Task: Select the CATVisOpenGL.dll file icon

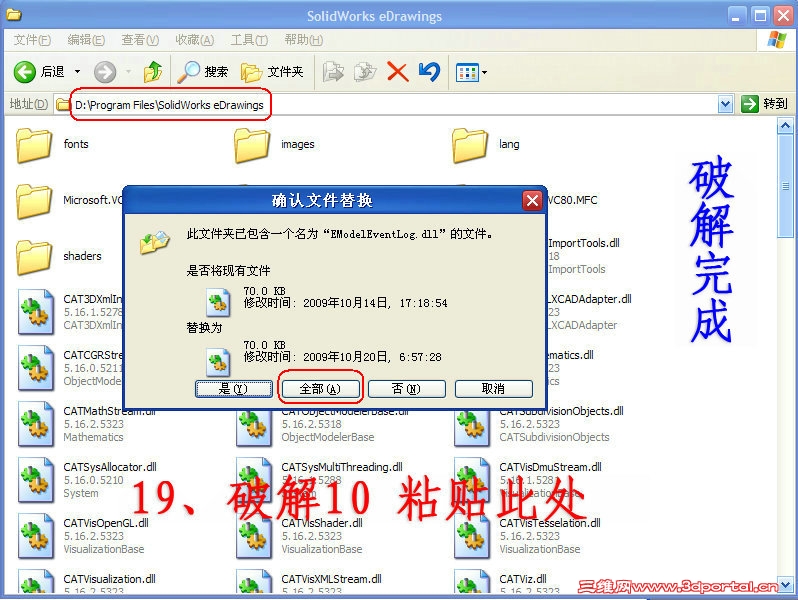Action: point(36,535)
